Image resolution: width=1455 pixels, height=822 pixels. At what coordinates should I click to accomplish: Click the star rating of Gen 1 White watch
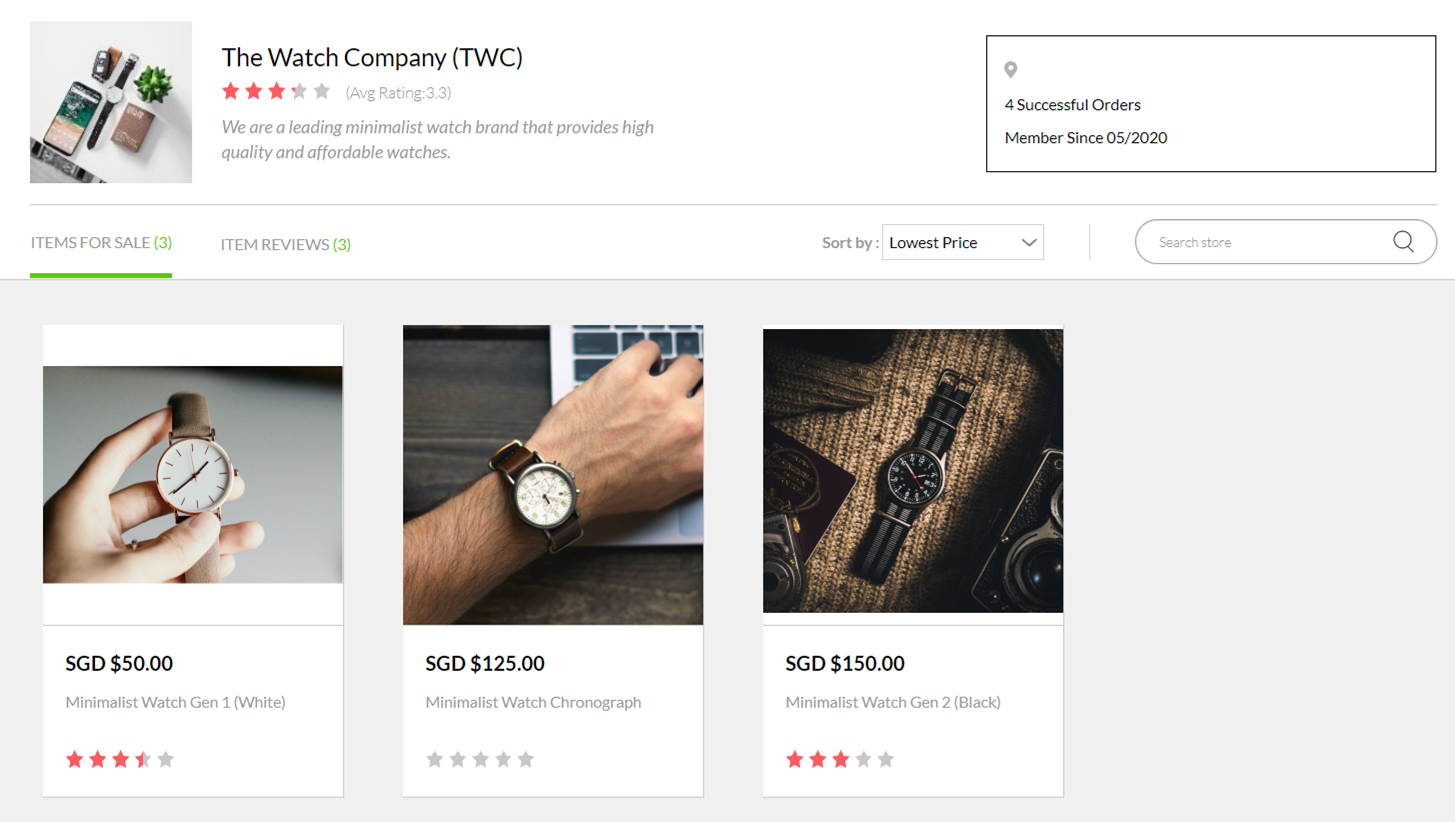point(120,759)
